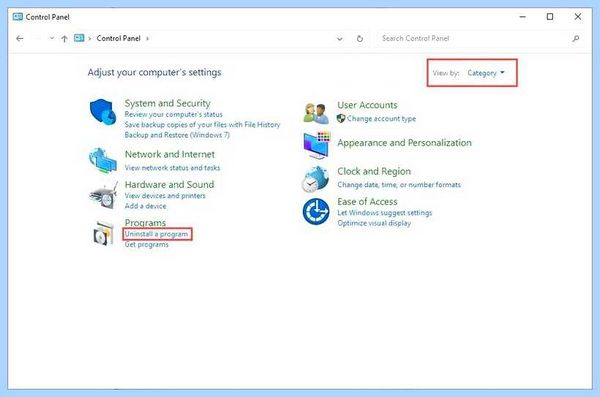Image resolution: width=600 pixels, height=397 pixels.
Task: Open Clock and Region category link
Action: point(374,172)
